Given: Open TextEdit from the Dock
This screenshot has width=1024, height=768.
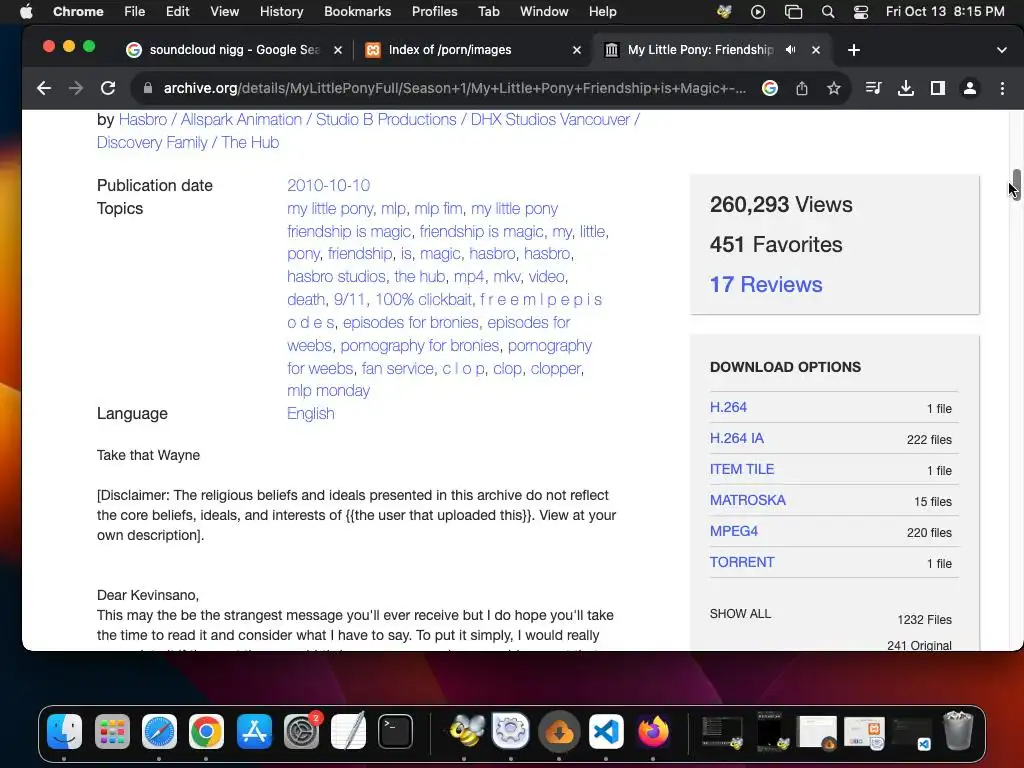Looking at the screenshot, I should pyautogui.click(x=348, y=731).
